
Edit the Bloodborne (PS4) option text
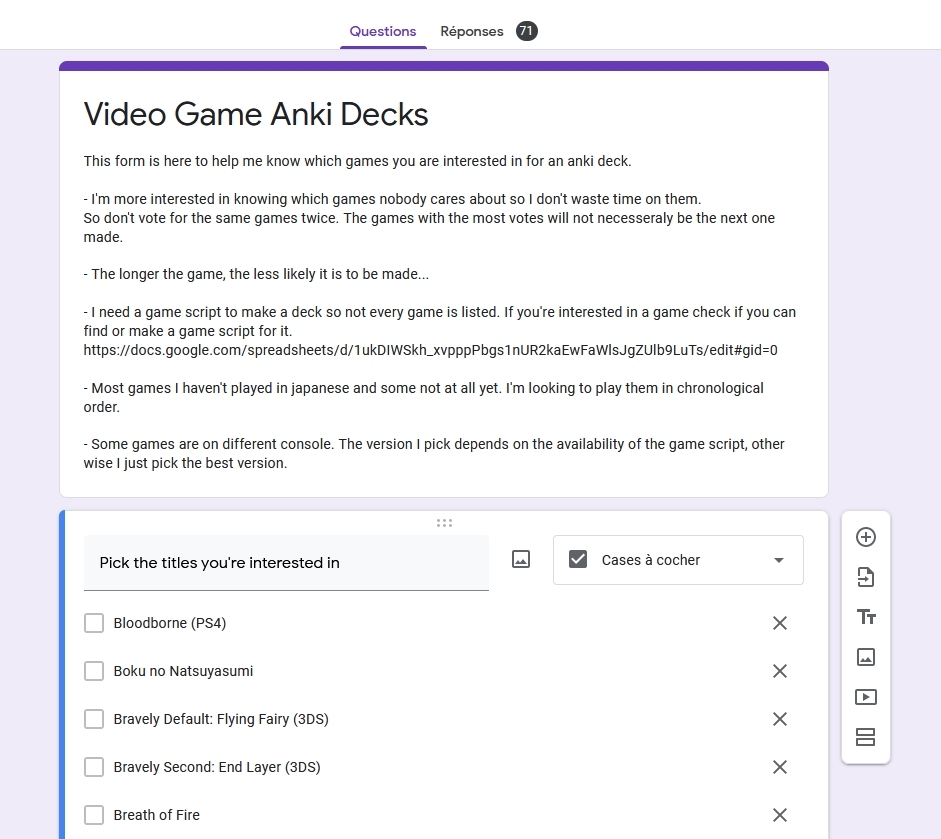point(170,623)
